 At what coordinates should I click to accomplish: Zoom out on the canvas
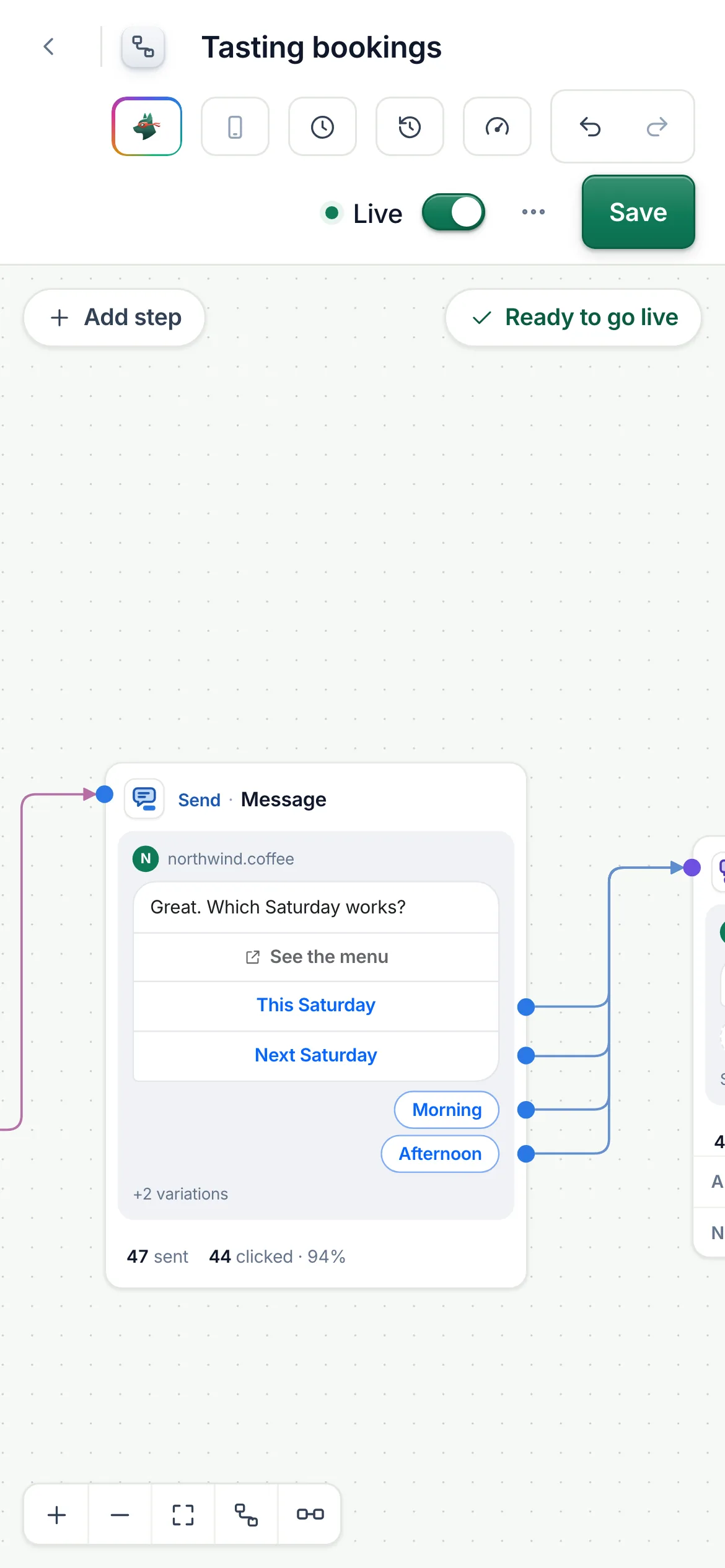[120, 1515]
